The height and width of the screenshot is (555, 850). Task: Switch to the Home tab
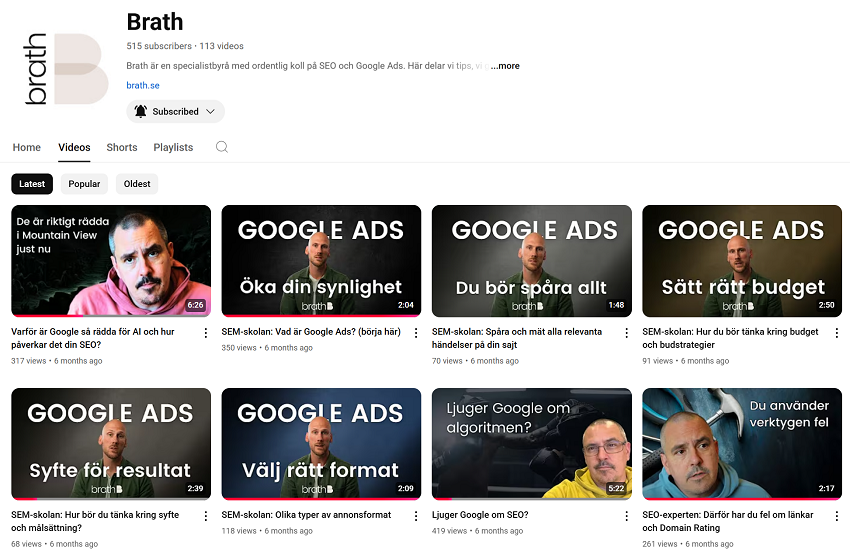27,147
